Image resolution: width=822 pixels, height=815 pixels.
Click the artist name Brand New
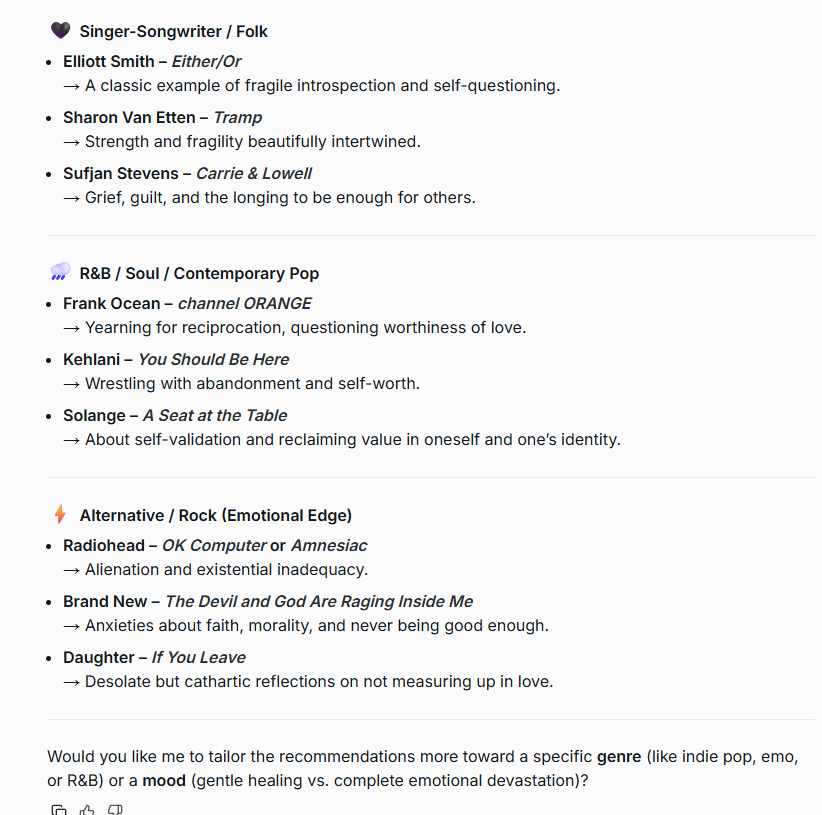click(104, 601)
